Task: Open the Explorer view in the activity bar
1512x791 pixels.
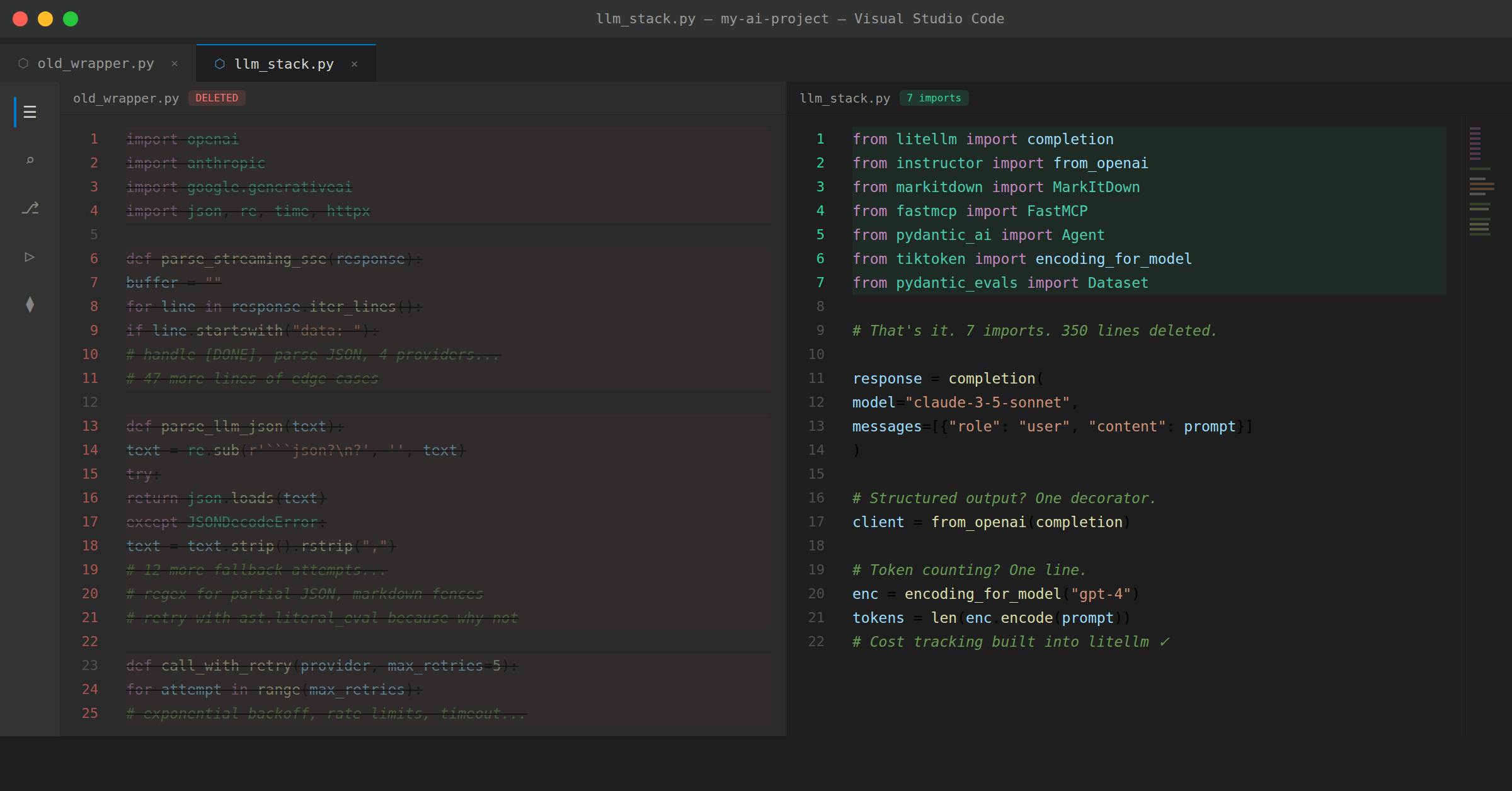Action: [29, 112]
